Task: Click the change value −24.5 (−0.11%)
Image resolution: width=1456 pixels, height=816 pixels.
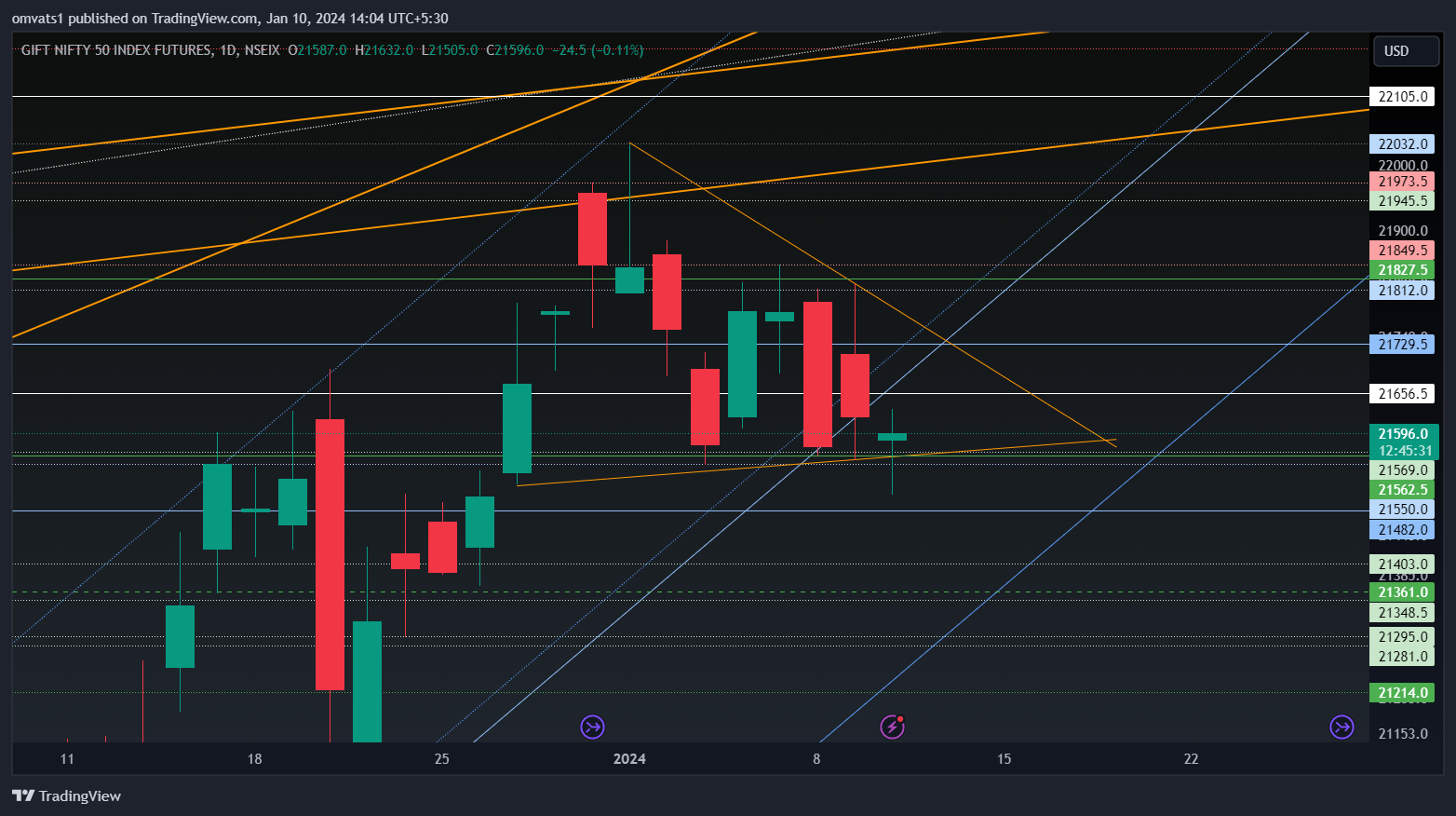Action: (x=598, y=50)
